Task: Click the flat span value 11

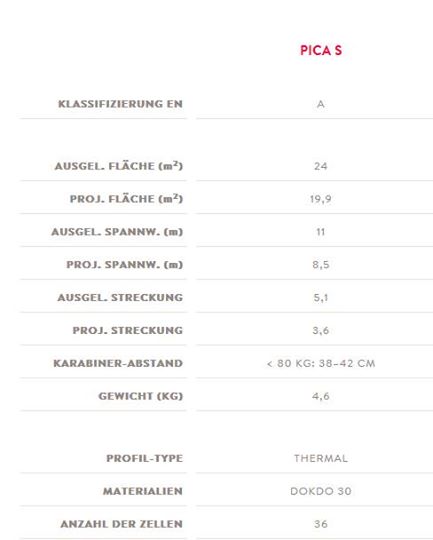Action: tap(320, 232)
